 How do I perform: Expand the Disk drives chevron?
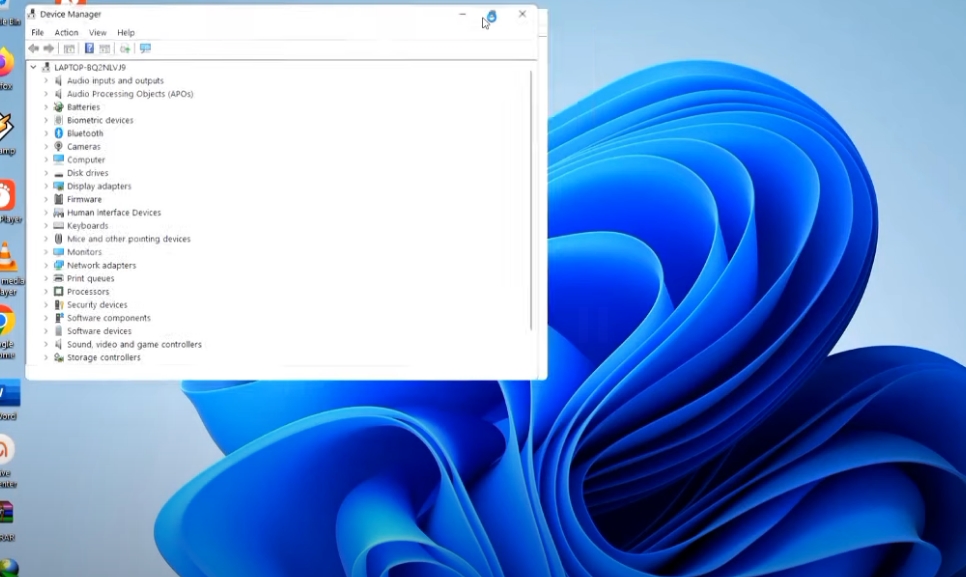tap(46, 173)
